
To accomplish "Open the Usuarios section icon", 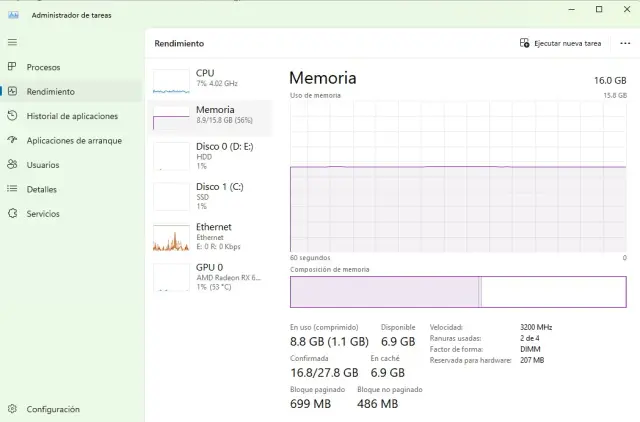I will click(12, 165).
